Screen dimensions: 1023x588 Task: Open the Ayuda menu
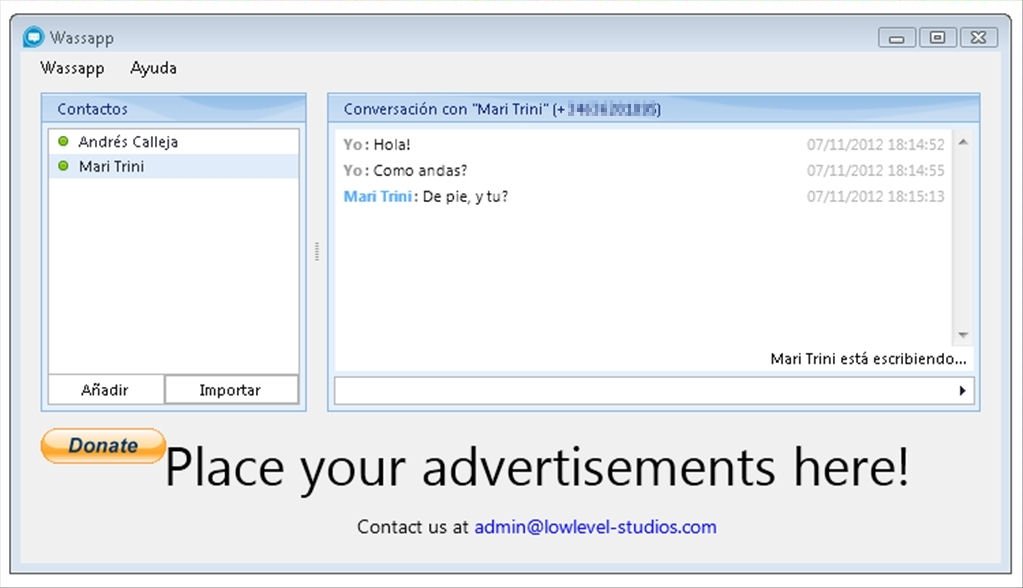153,68
